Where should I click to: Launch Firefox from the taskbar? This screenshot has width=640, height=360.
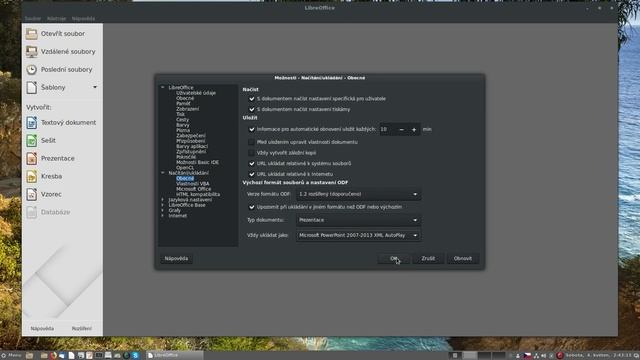pyautogui.click(x=53, y=356)
